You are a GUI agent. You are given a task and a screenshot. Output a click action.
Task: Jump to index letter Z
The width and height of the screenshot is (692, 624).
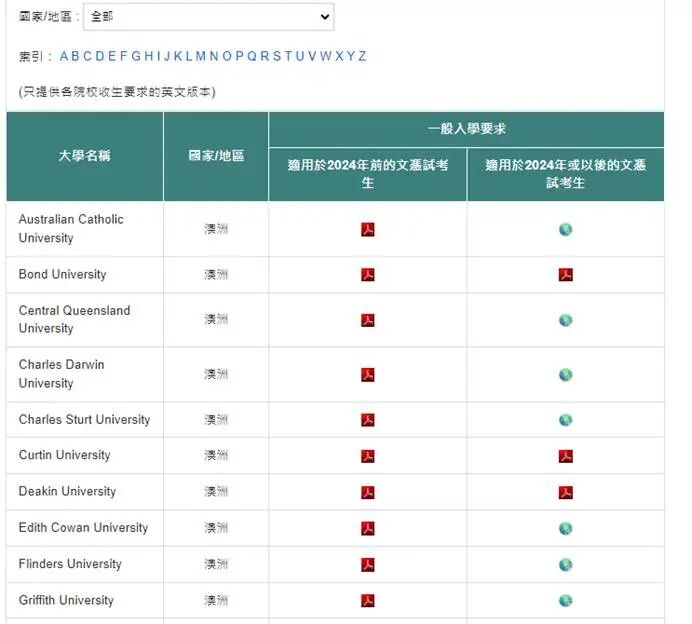[362, 56]
